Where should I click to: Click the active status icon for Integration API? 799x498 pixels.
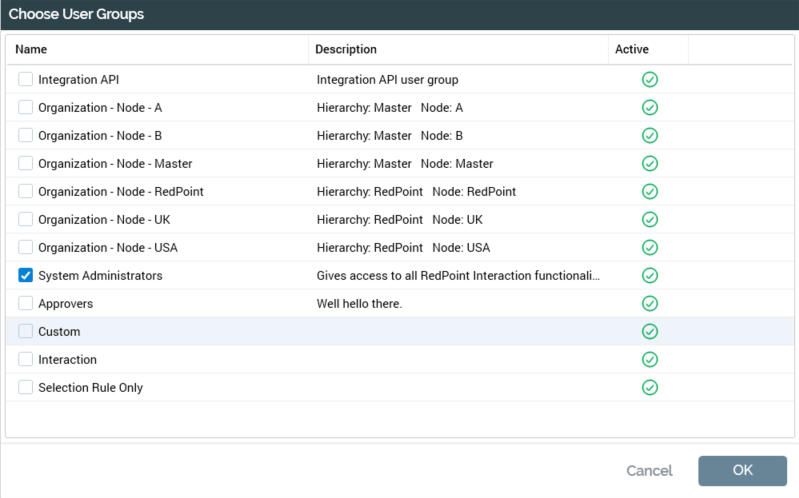point(649,80)
